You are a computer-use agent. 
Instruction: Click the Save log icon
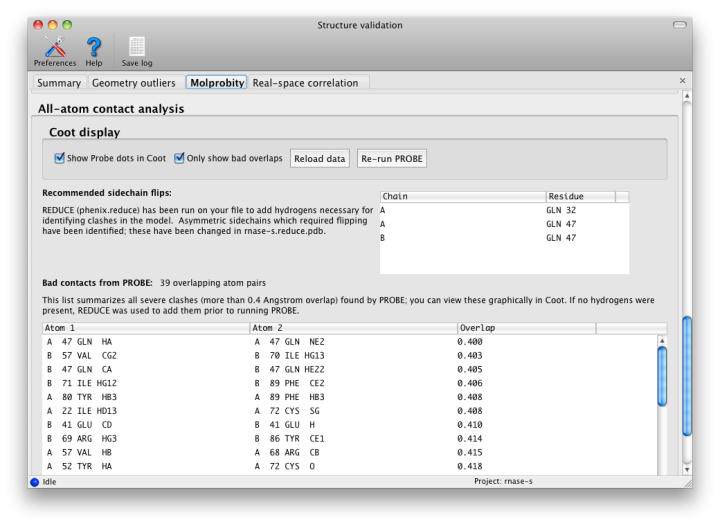point(137,46)
